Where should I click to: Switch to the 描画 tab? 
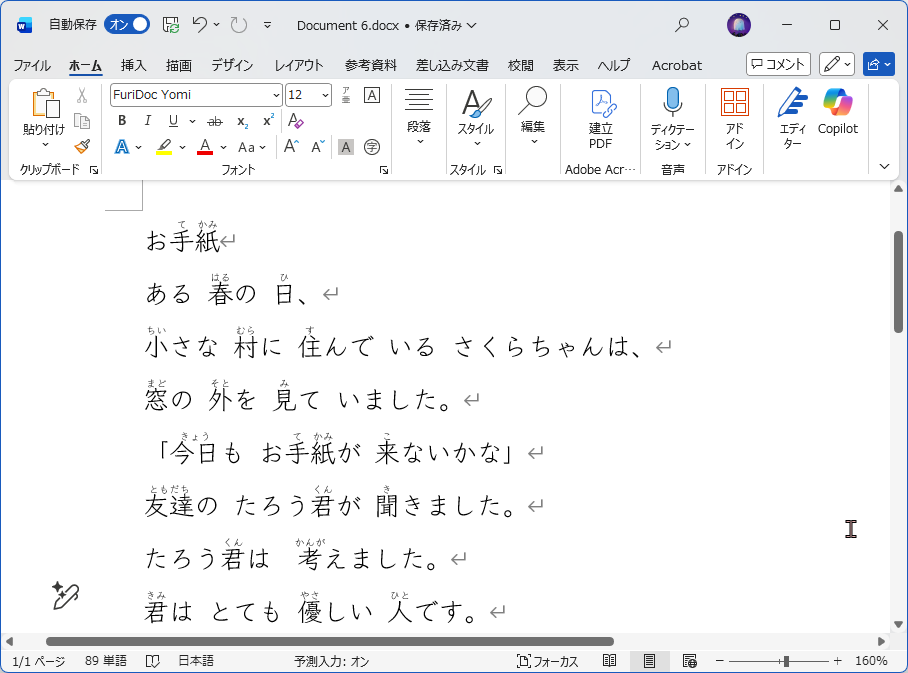(178, 65)
